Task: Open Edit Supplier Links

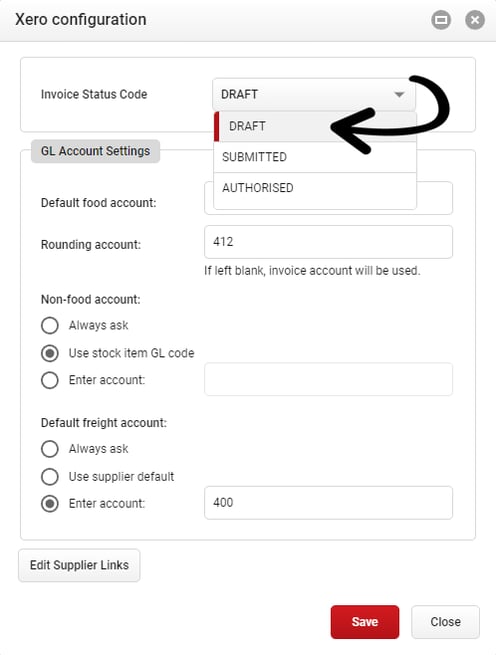Action: tap(79, 565)
